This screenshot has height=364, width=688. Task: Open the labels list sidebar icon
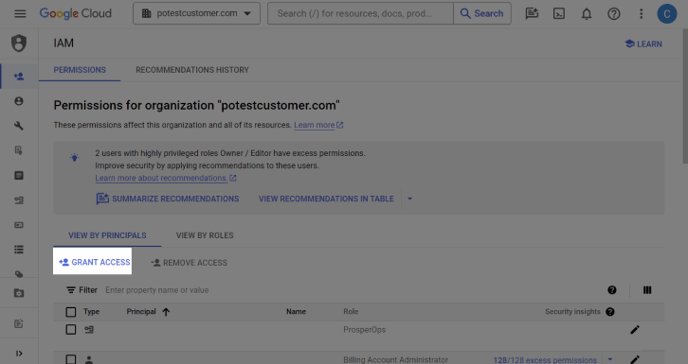pyautogui.click(x=19, y=250)
